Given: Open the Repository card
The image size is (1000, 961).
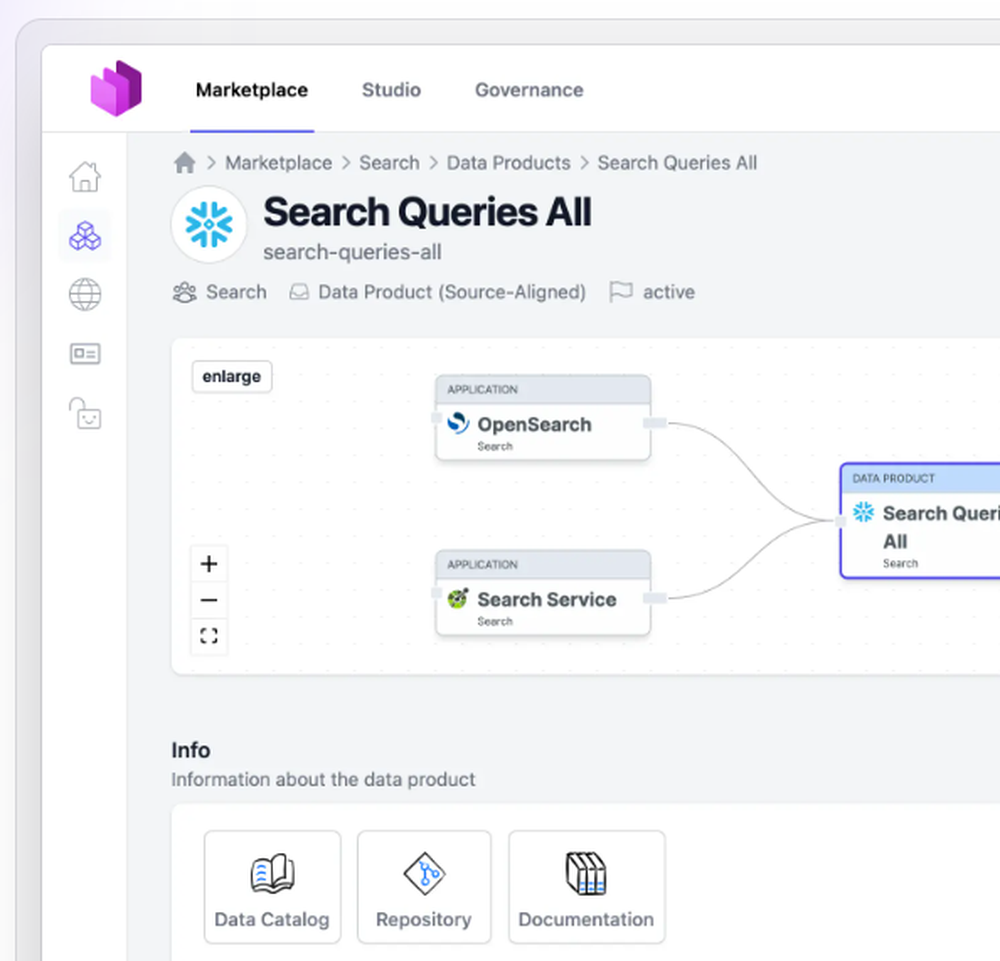Looking at the screenshot, I should pos(424,886).
